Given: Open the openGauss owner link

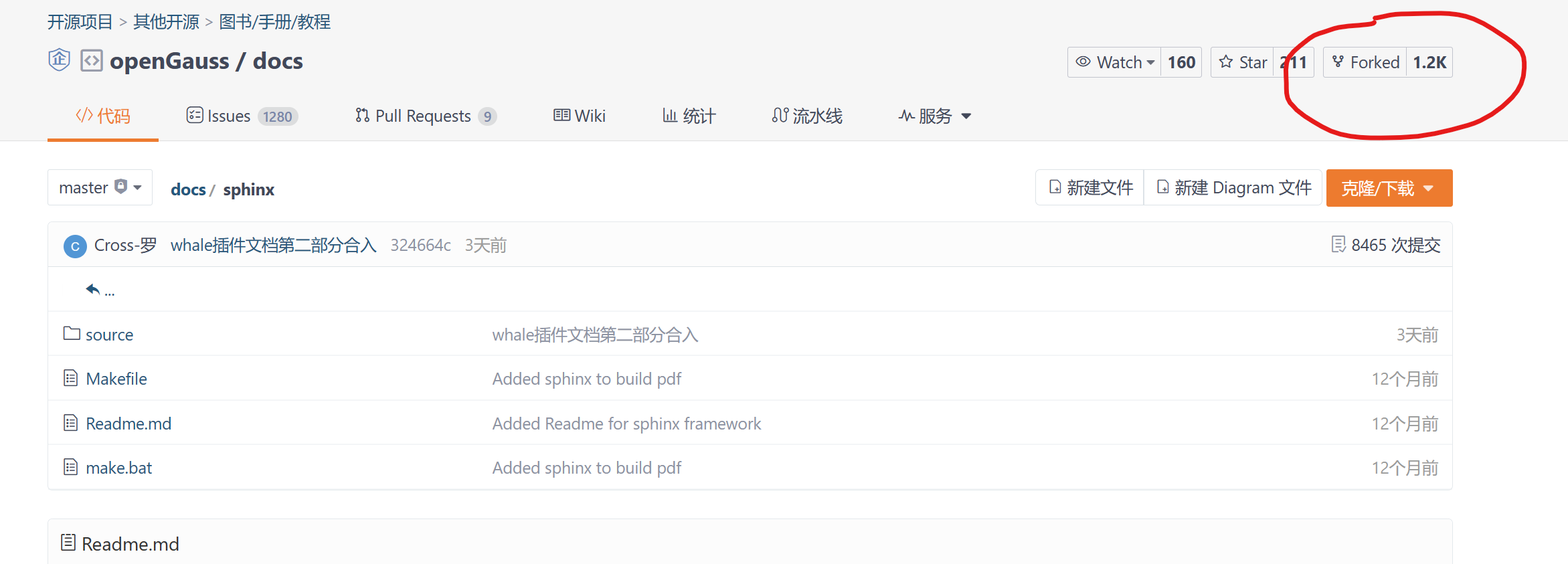Looking at the screenshot, I should 169,61.
